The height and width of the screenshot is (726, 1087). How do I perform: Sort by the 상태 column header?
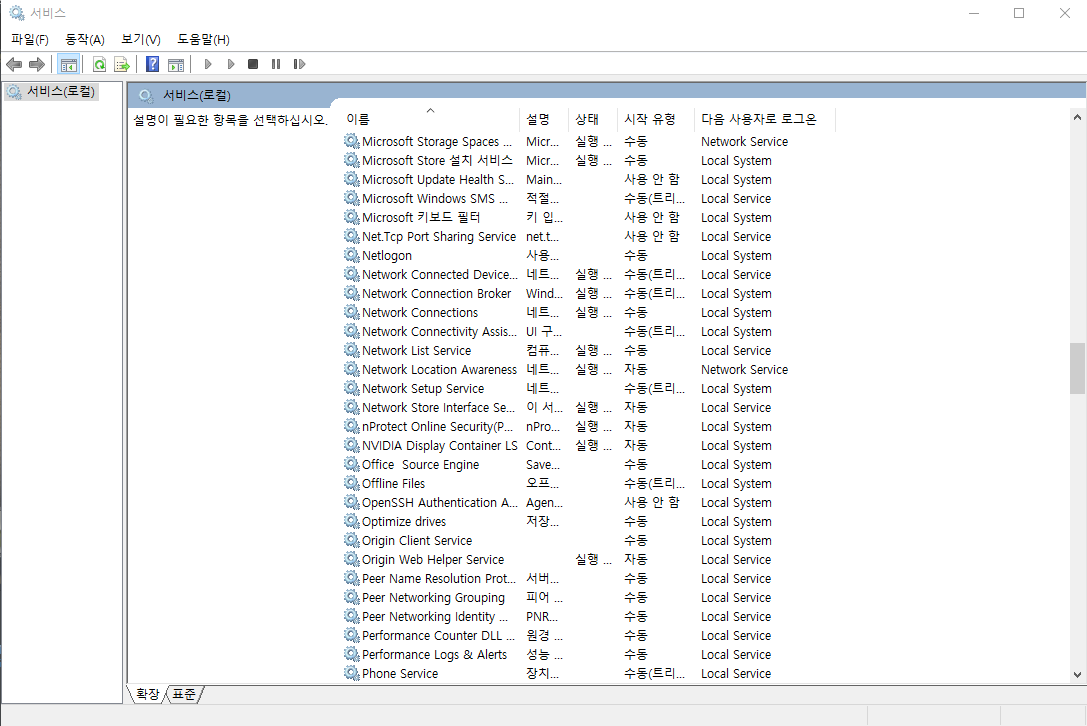tap(593, 119)
